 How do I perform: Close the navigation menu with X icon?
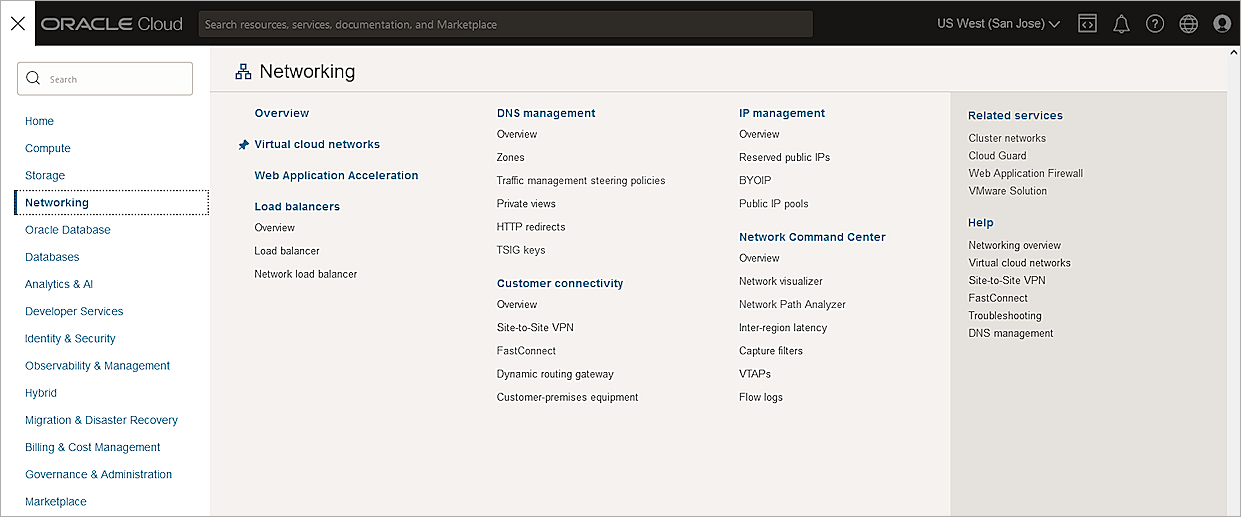coord(17,23)
